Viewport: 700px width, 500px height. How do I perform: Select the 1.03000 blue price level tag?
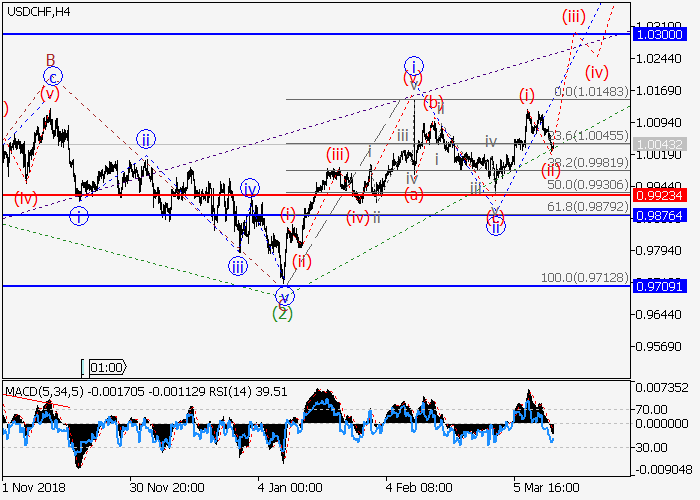[x=664, y=34]
